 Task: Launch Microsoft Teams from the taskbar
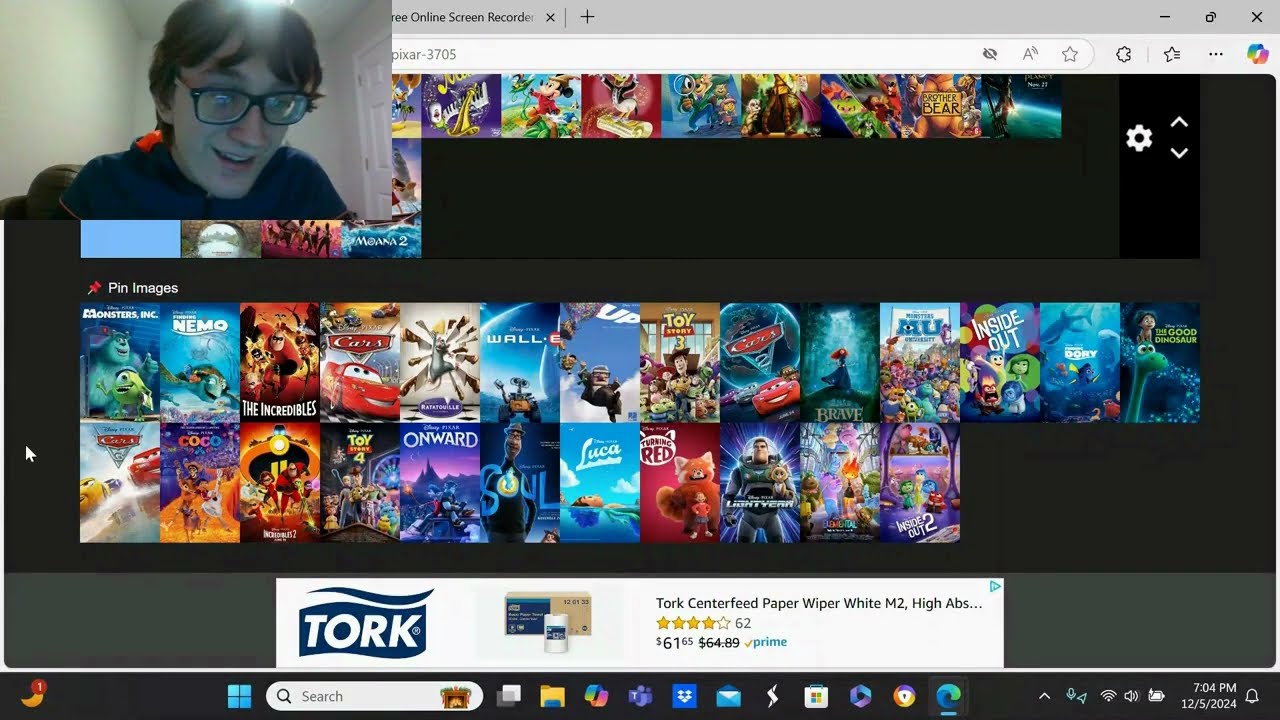coord(640,696)
